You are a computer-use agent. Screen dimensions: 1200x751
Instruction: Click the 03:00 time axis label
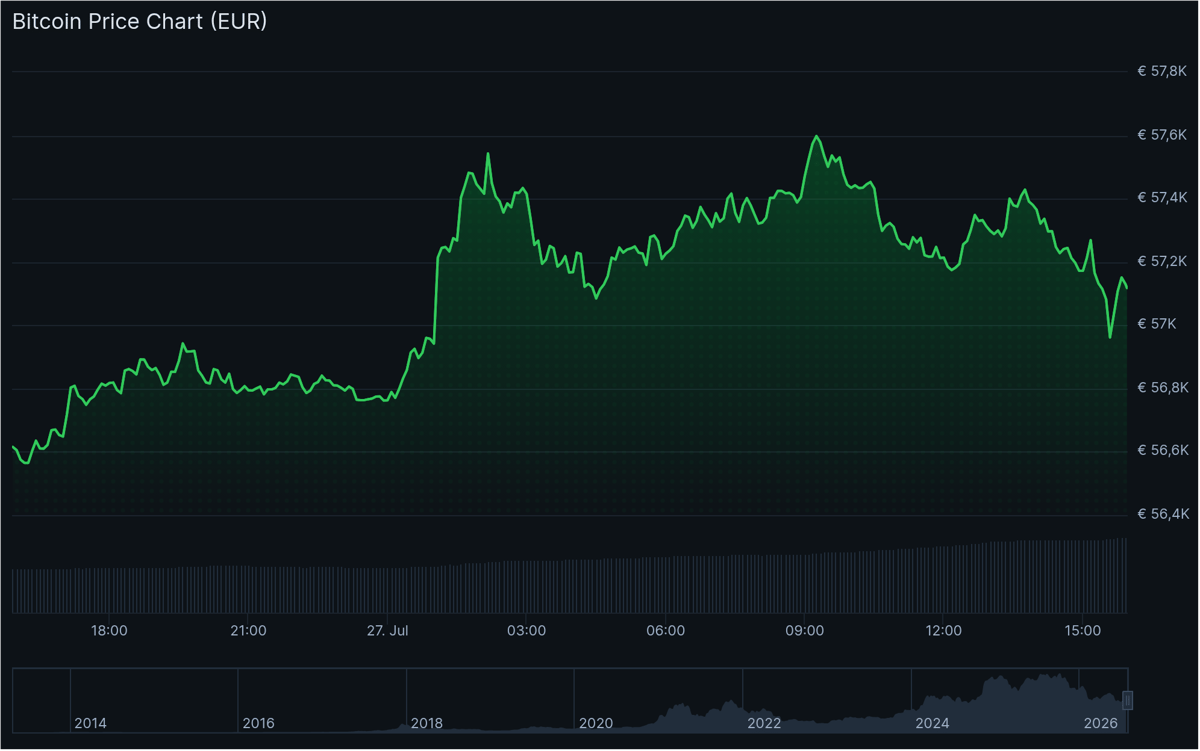(527, 631)
